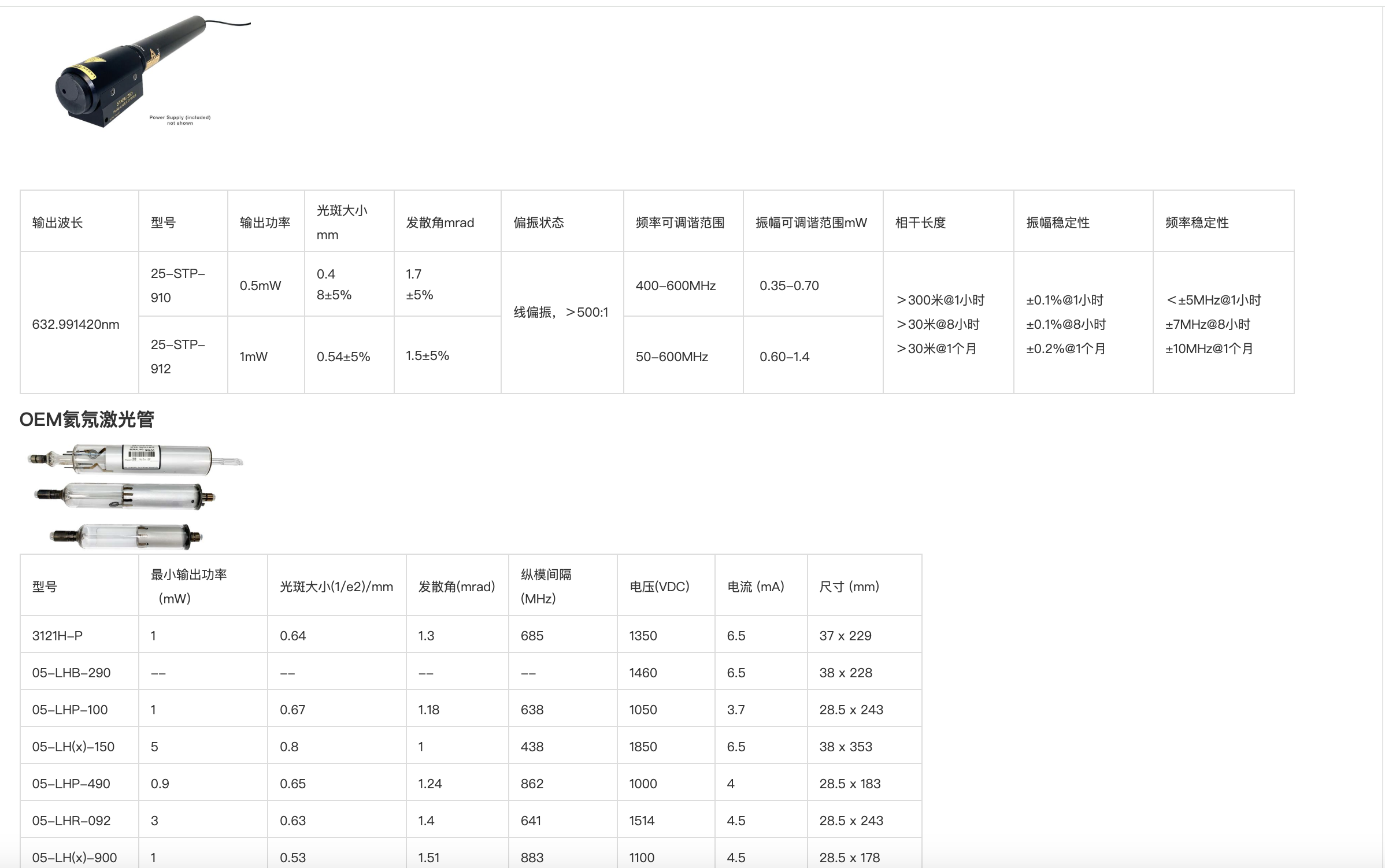Click the 25-STP-910 model cell
Viewport: 1385px width, 868px height.
click(x=178, y=285)
